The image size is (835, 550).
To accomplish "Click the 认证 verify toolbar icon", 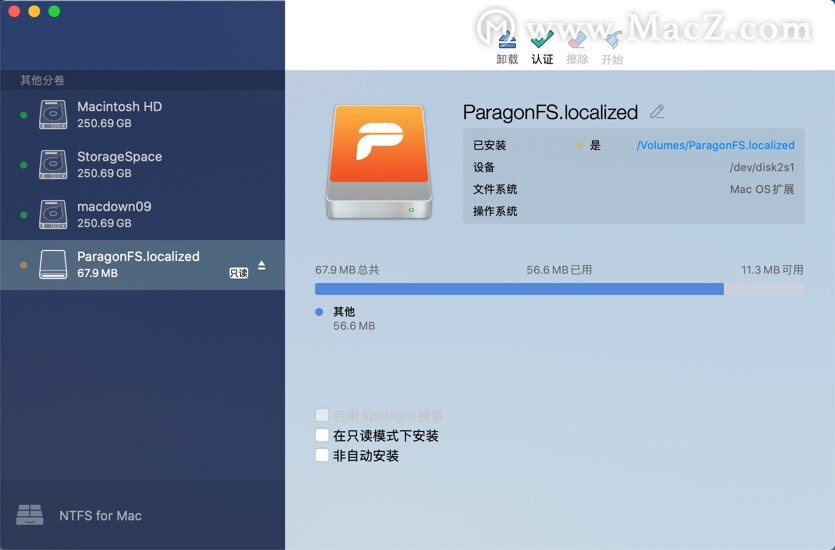I will [x=542, y=40].
